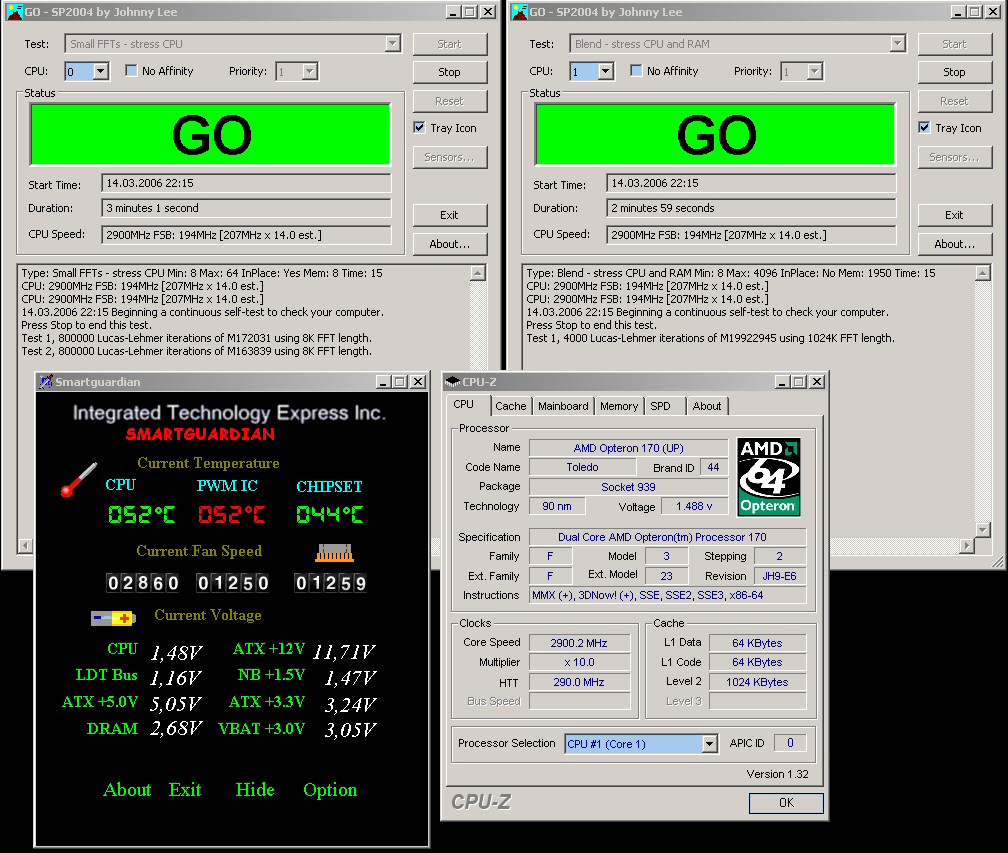This screenshot has width=1008, height=853.
Task: Click the left SP2004 window title icon
Action: tap(15, 12)
